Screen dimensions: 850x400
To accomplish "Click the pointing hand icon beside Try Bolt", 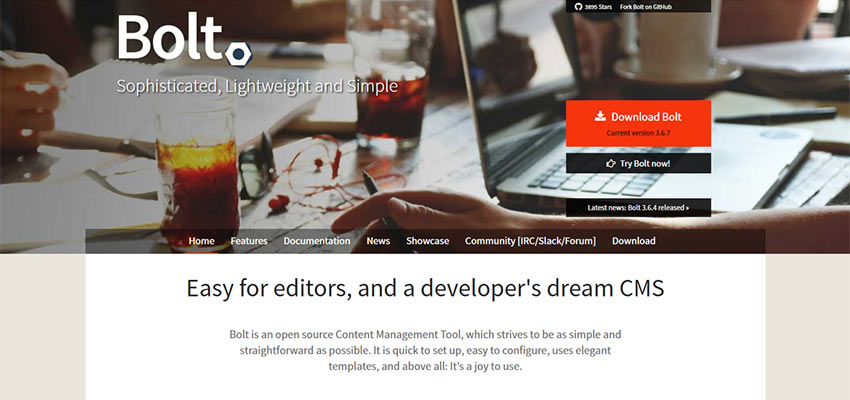I will tap(611, 163).
